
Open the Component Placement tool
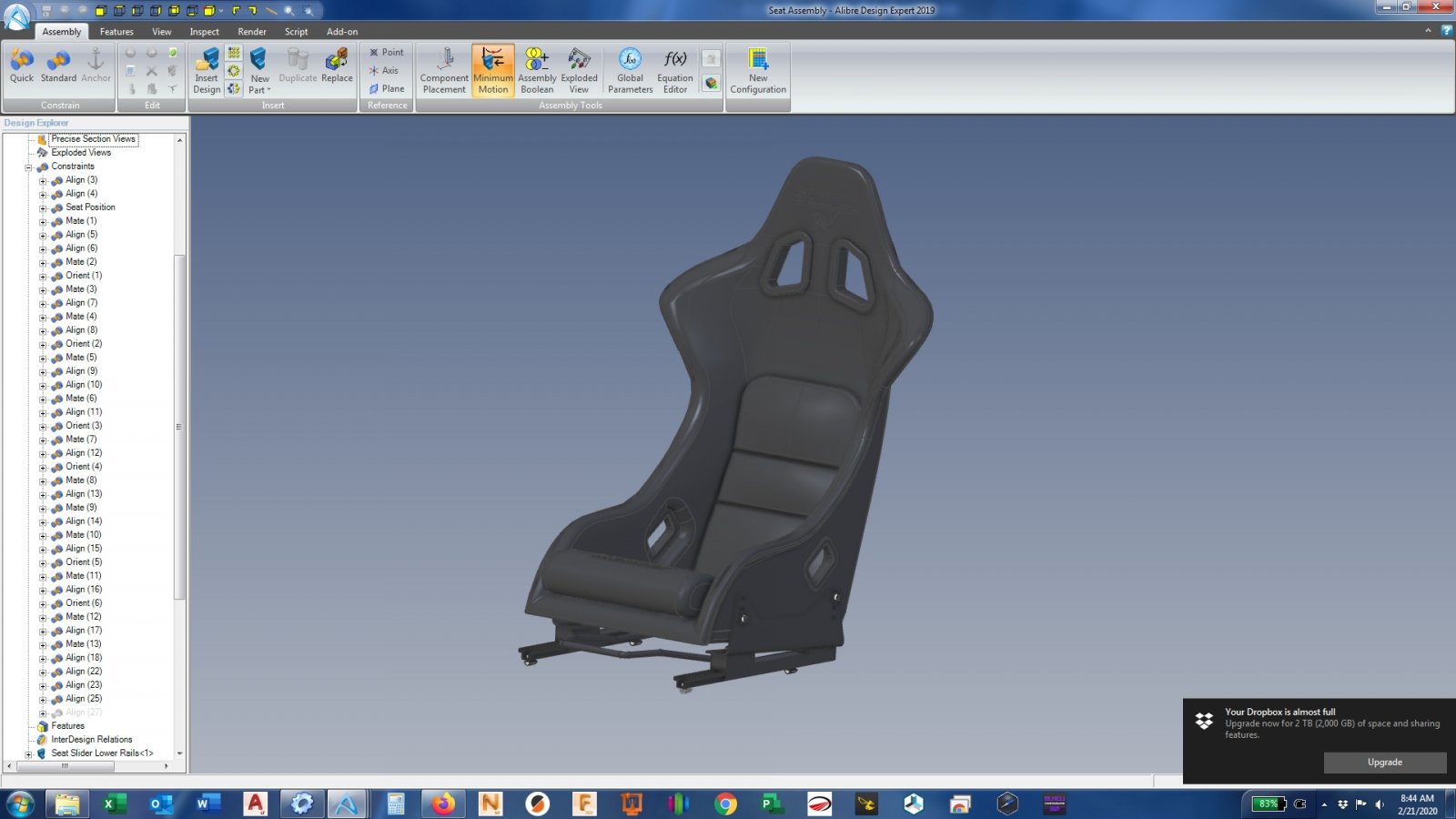(444, 71)
